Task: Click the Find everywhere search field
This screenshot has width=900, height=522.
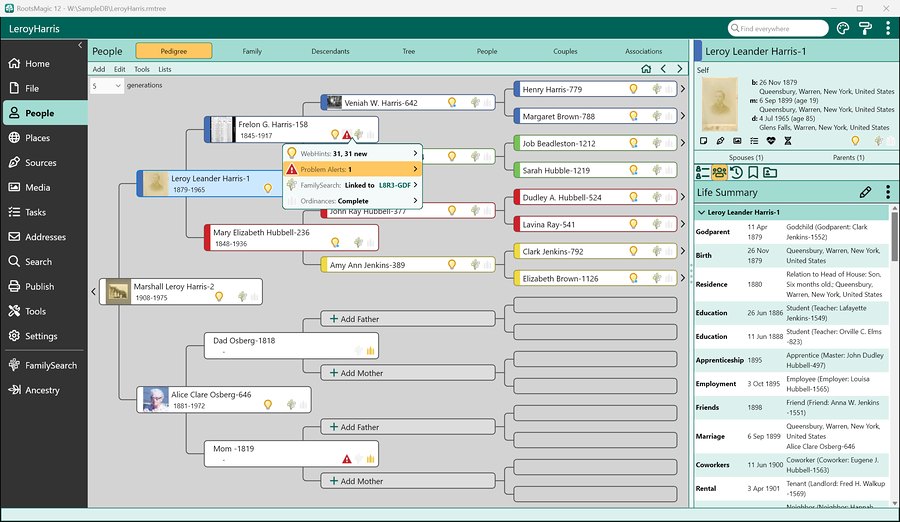Action: pos(778,28)
